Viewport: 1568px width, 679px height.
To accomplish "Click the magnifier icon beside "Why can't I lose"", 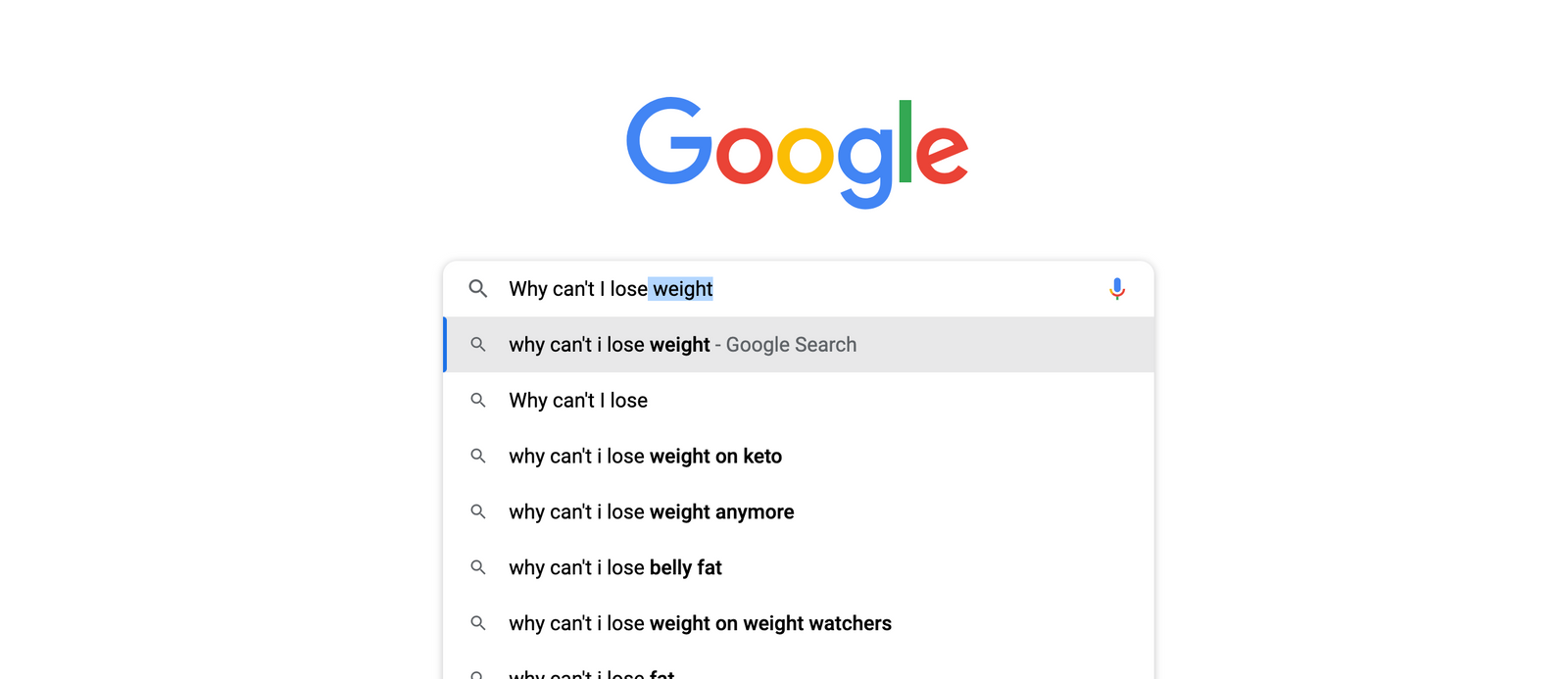I will pyautogui.click(x=478, y=401).
